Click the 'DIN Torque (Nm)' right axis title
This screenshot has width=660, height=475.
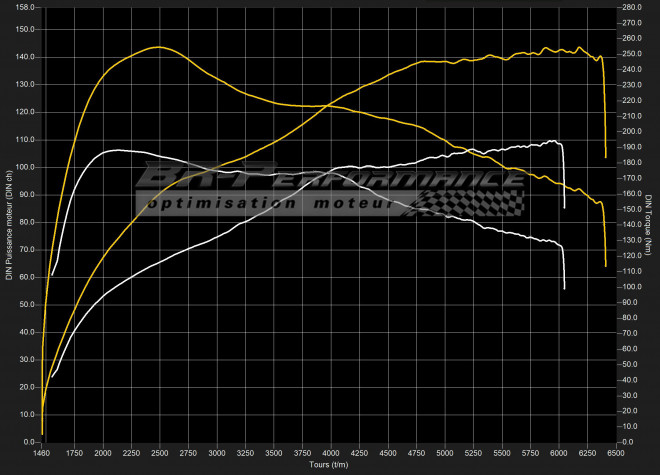click(649, 225)
